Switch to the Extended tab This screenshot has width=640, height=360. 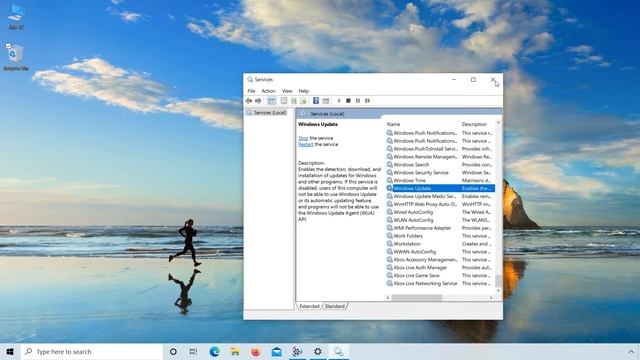(309, 306)
